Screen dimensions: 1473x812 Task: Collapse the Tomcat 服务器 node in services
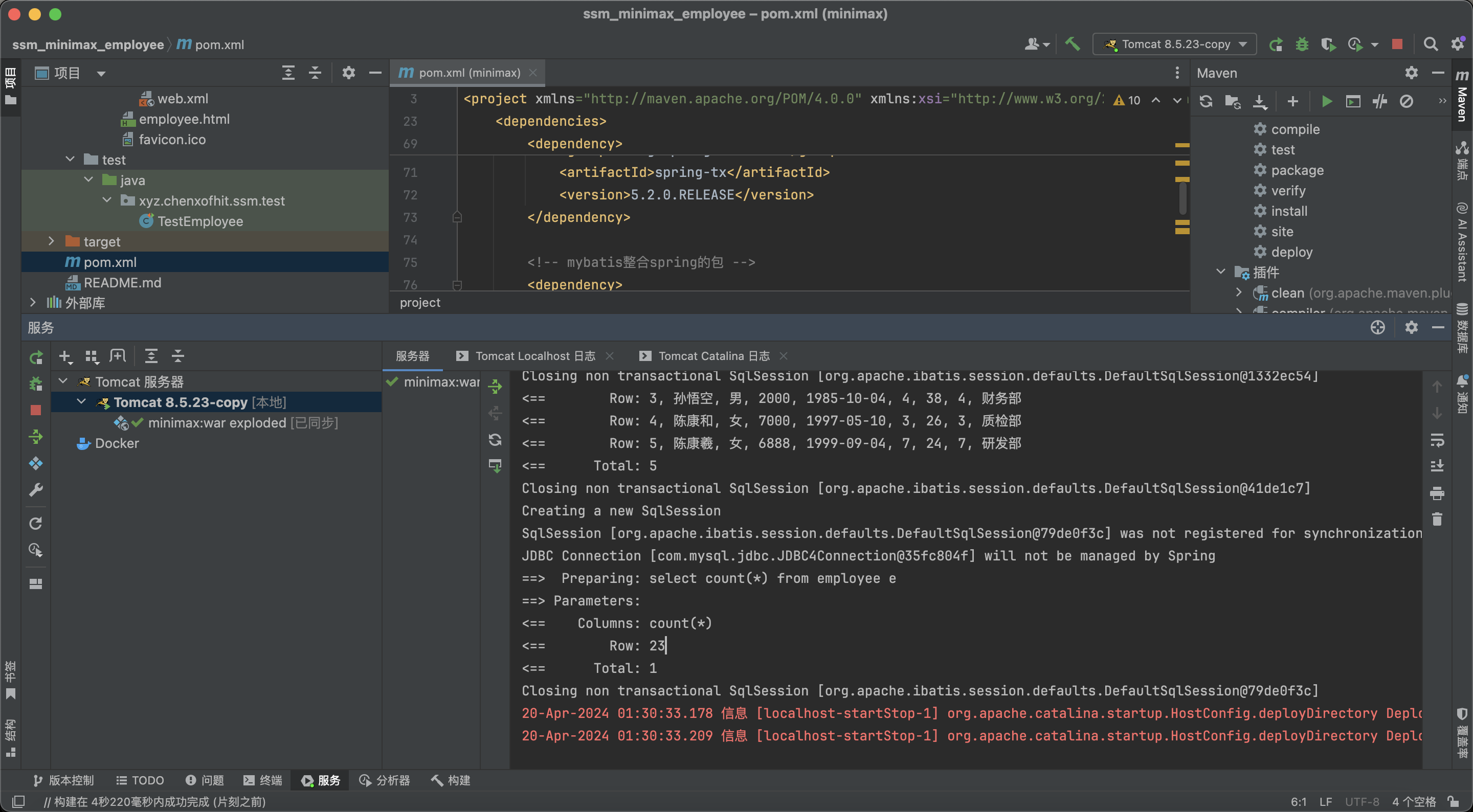click(63, 381)
